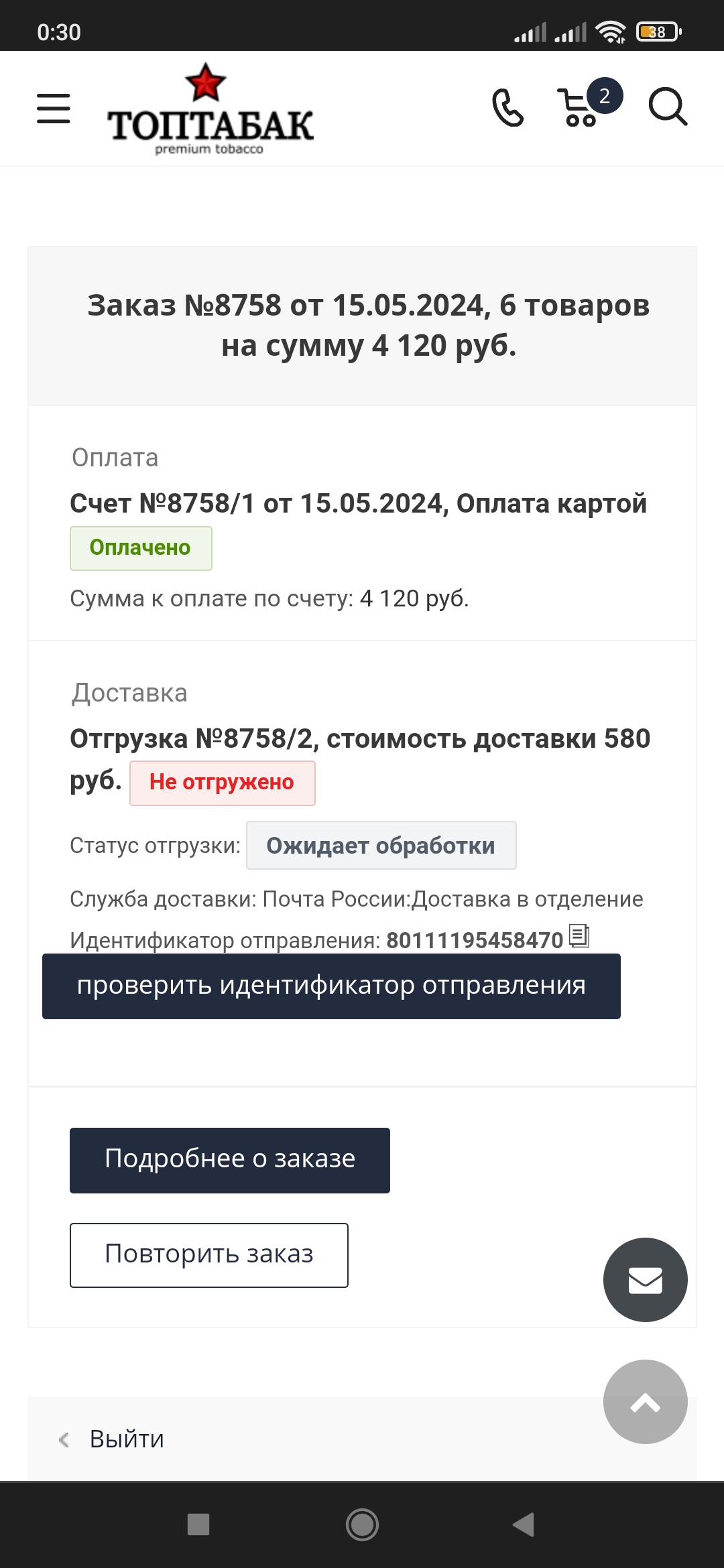Click "проверить идентификатор отправления" button
Screen dimensions: 724x1568
[331, 986]
